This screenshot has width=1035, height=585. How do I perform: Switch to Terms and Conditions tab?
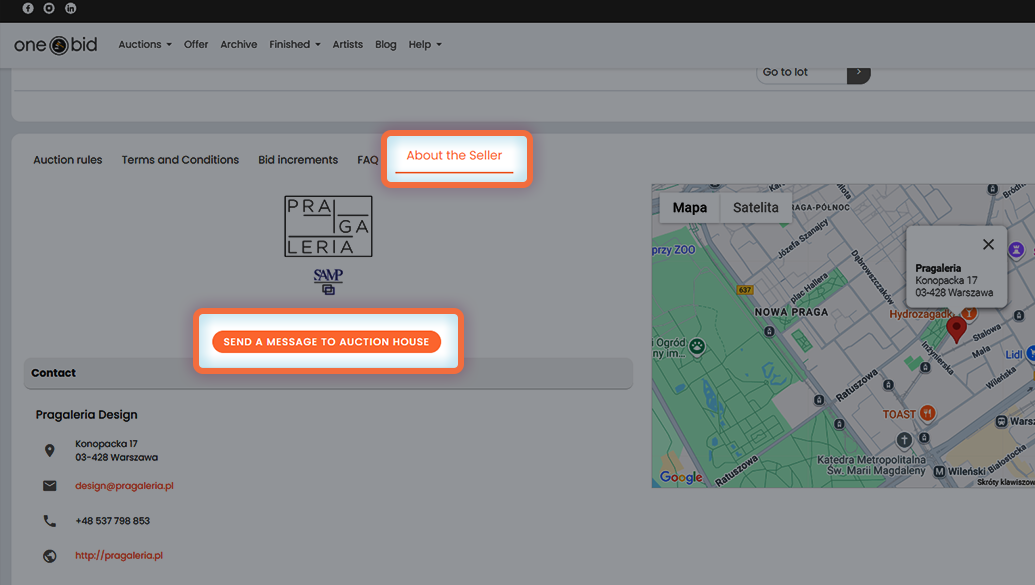pos(180,160)
